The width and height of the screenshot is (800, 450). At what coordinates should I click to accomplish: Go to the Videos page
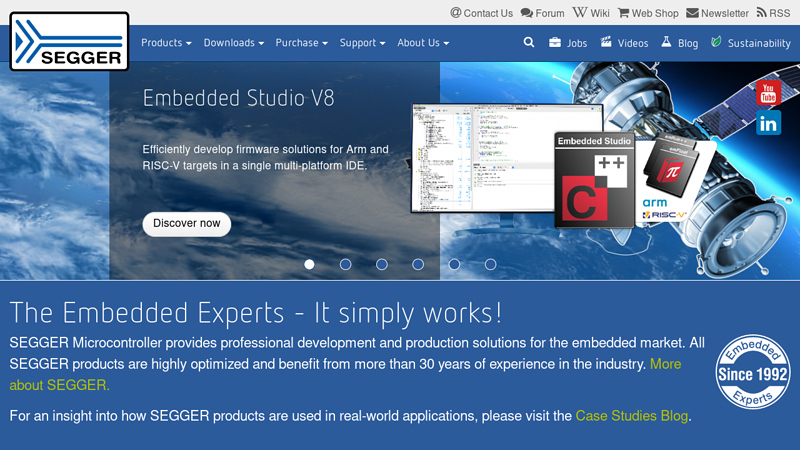[x=624, y=43]
